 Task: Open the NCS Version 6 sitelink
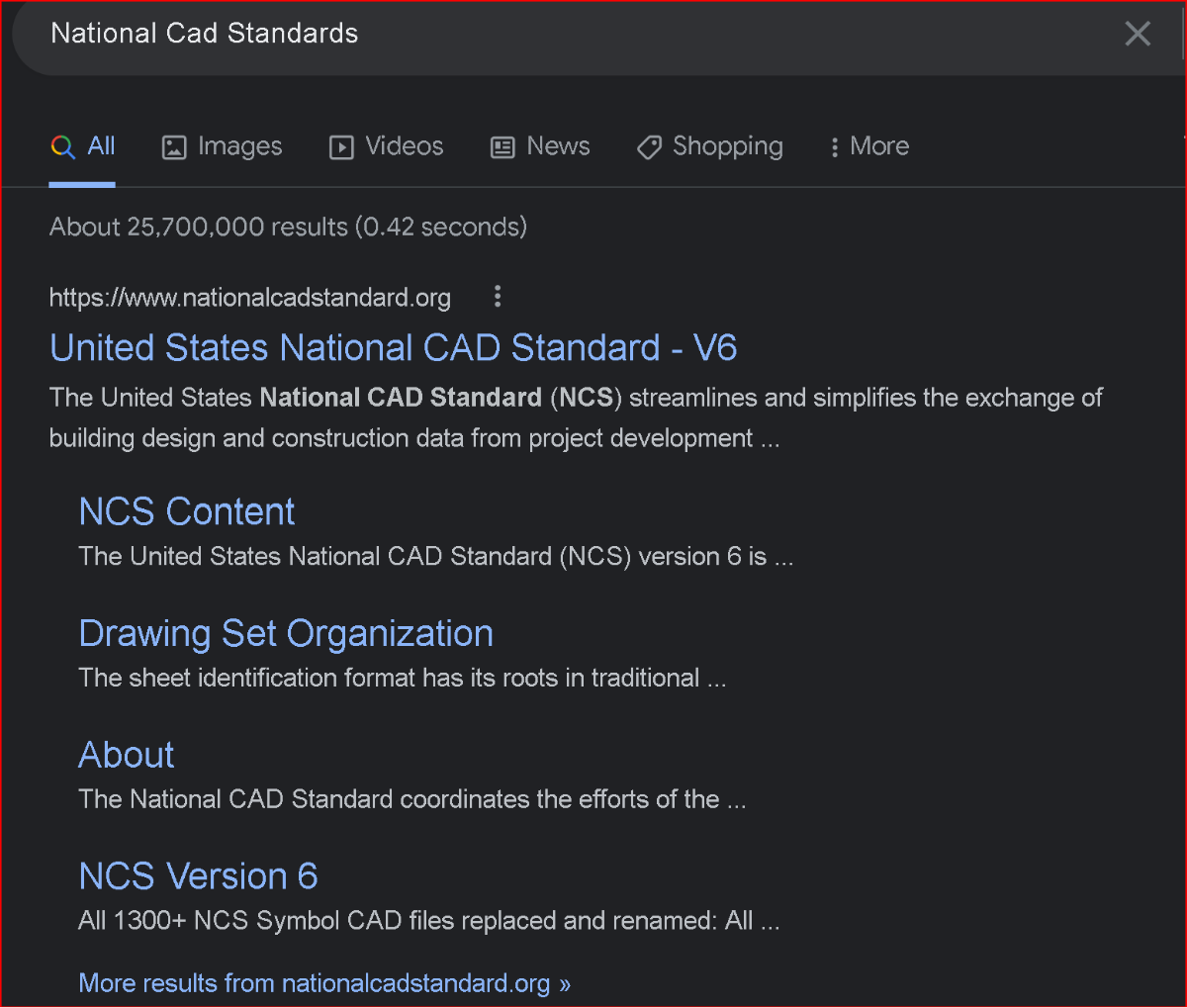tap(198, 876)
